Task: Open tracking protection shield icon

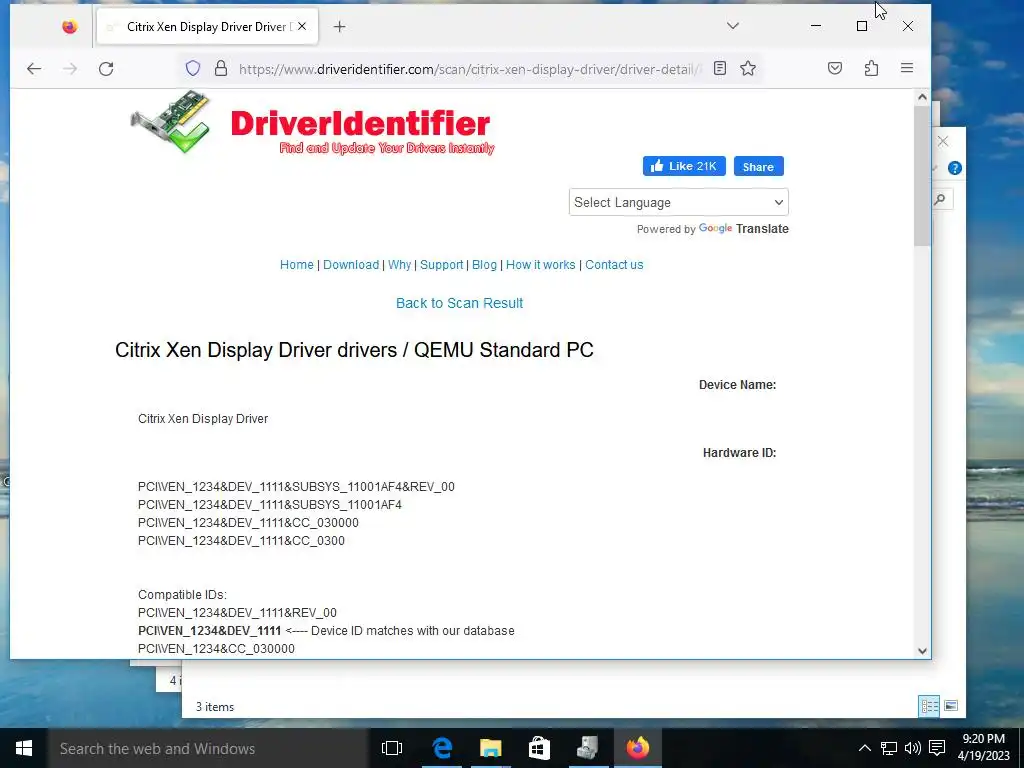Action: (x=193, y=68)
